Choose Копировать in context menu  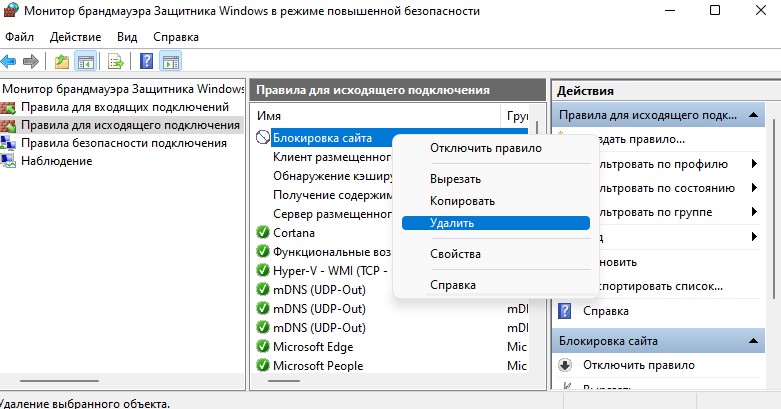pyautogui.click(x=496, y=201)
